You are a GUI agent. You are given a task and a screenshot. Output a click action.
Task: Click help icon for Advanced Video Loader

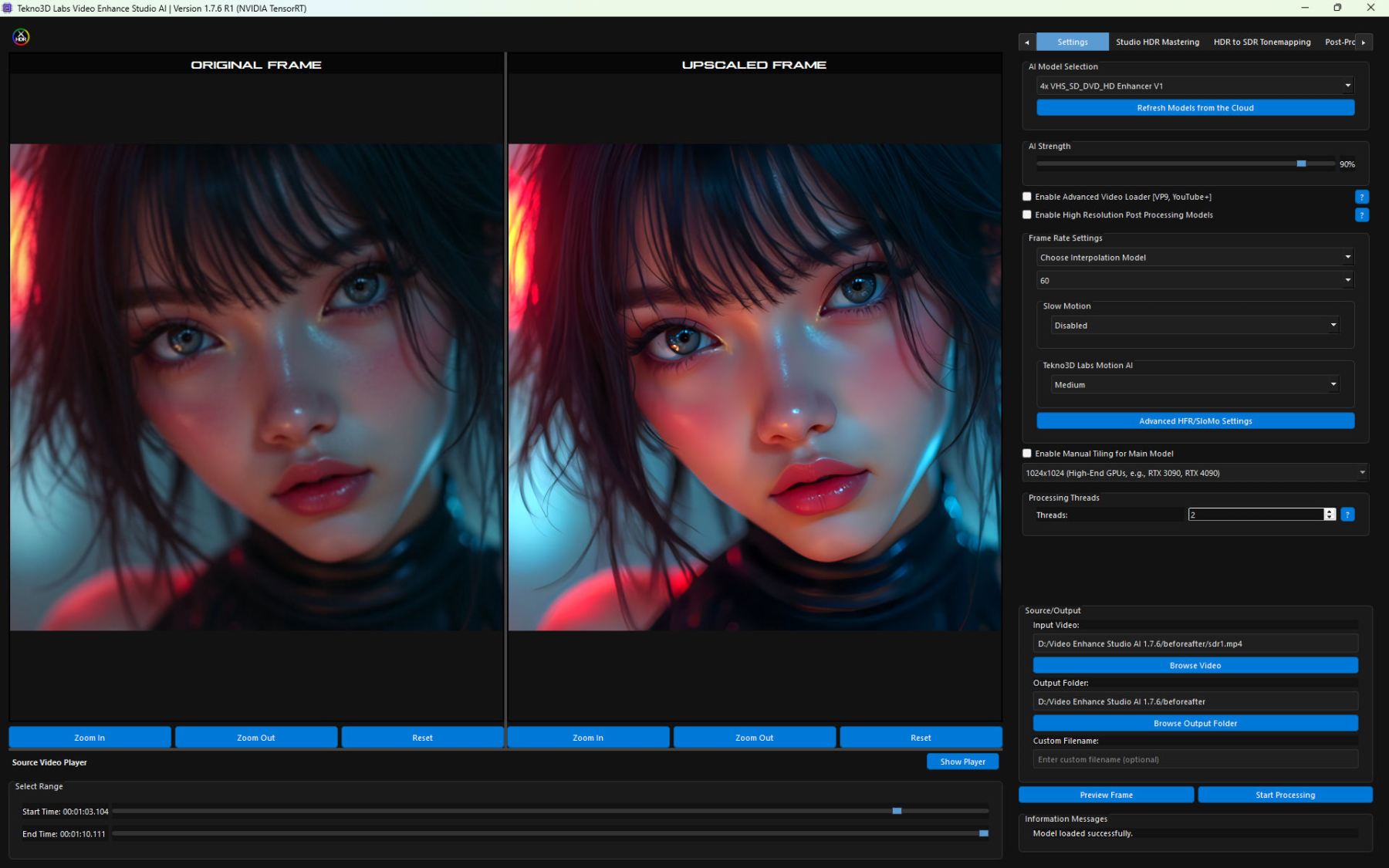(1362, 197)
